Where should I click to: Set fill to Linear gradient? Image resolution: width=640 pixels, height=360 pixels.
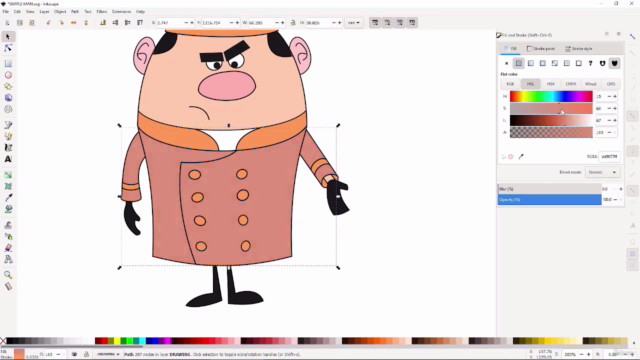531,63
